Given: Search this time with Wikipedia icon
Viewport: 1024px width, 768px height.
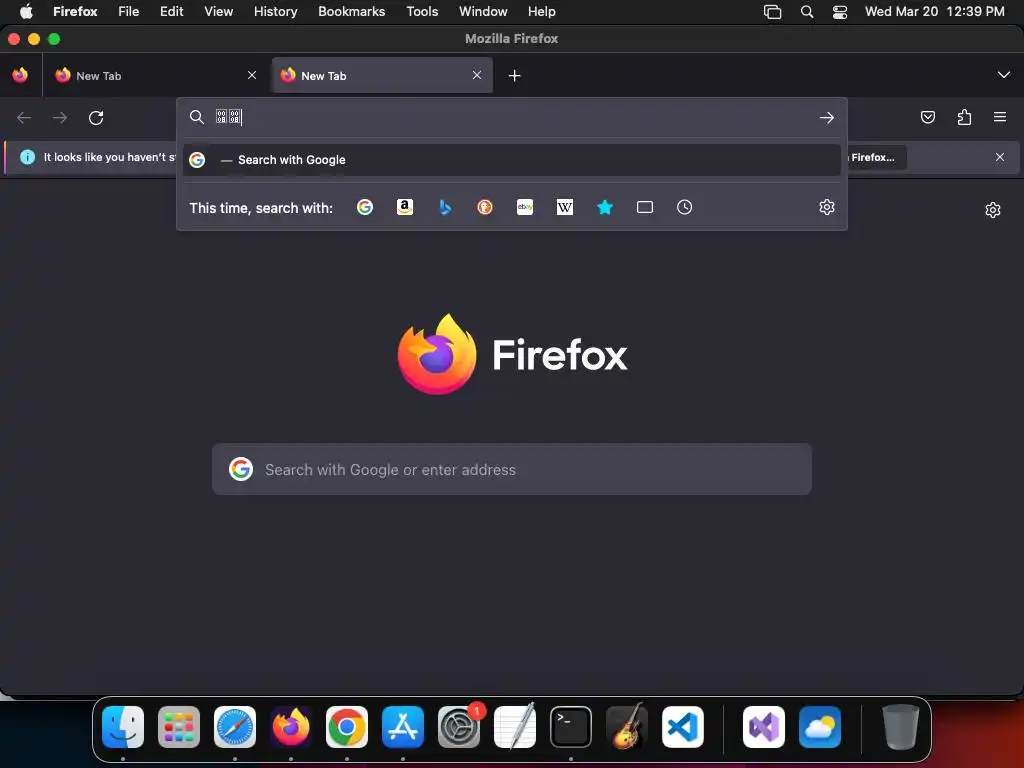Looking at the screenshot, I should pyautogui.click(x=565, y=207).
